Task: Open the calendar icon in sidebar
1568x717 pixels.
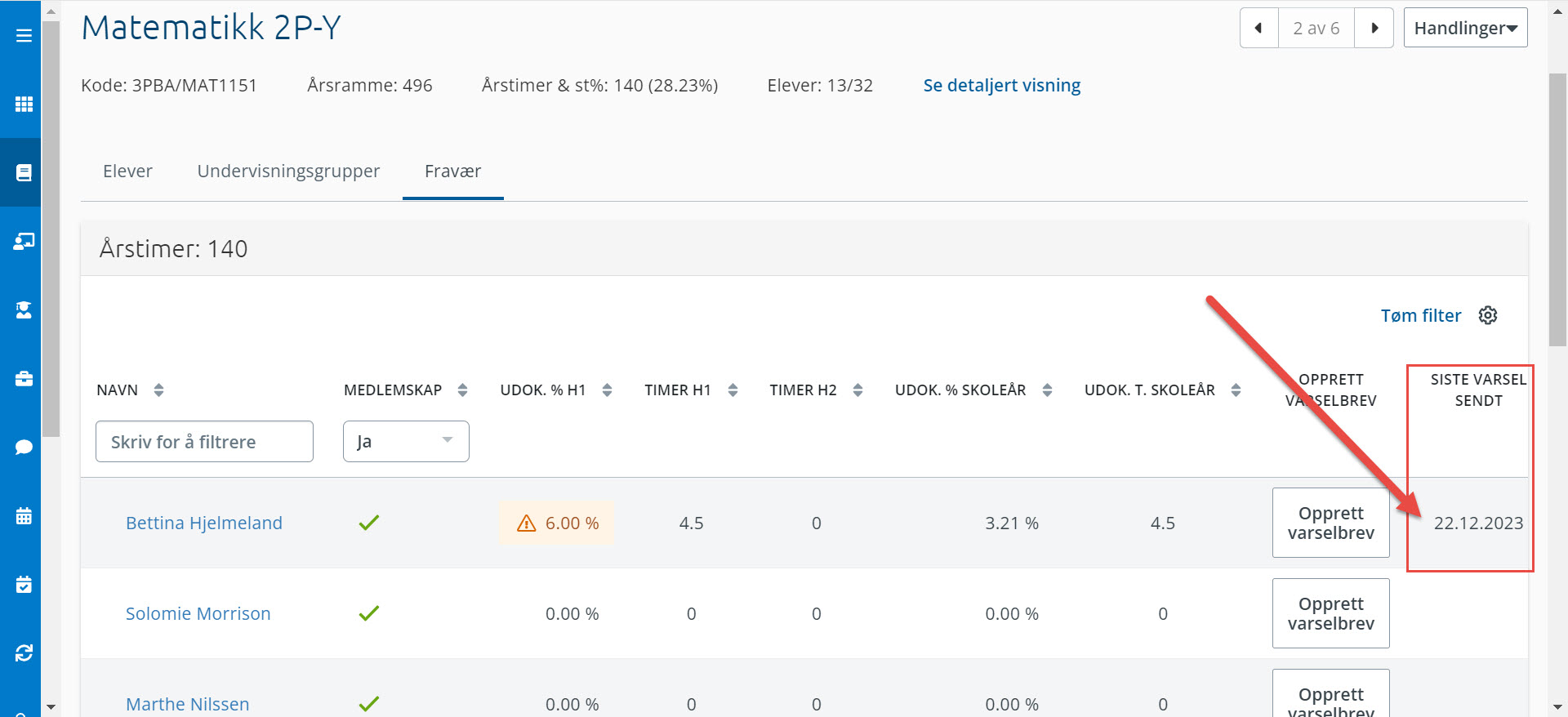Action: (x=24, y=515)
